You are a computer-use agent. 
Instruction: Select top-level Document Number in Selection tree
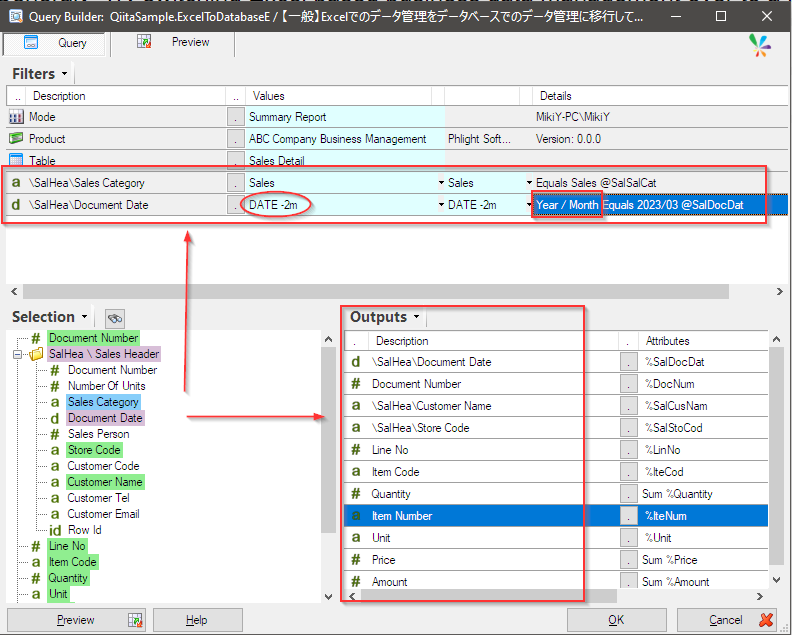tap(93, 338)
